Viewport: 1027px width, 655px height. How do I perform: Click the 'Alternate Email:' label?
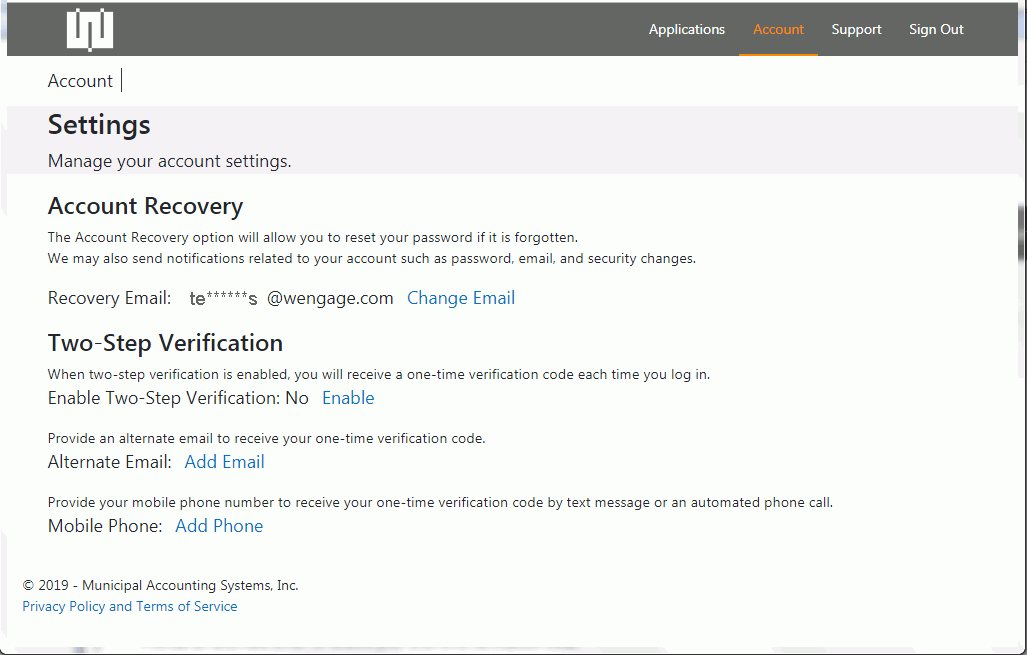coord(110,462)
